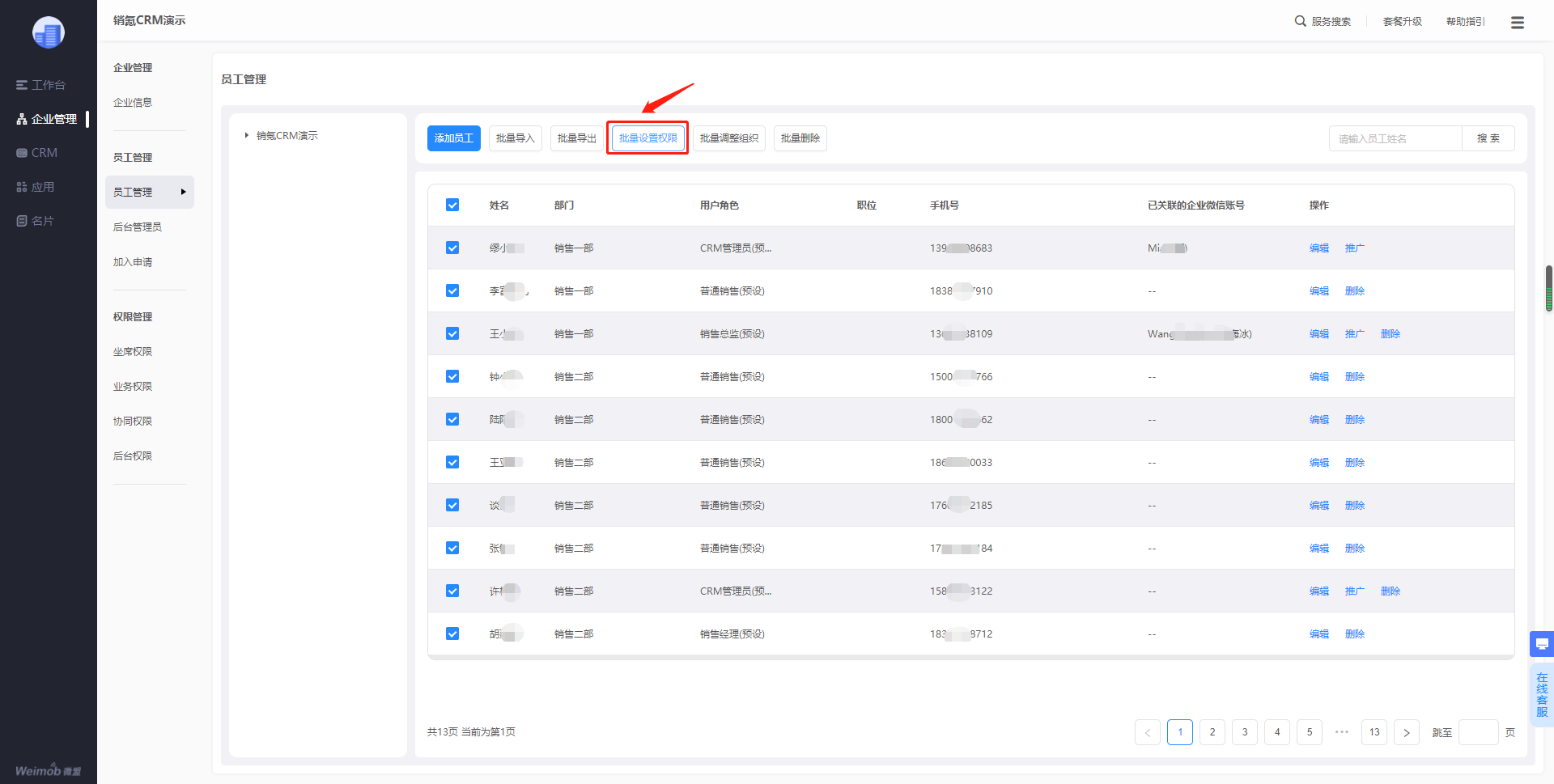Open the 工作台 sidebar icon
The height and width of the screenshot is (784, 1554).
pos(22,85)
